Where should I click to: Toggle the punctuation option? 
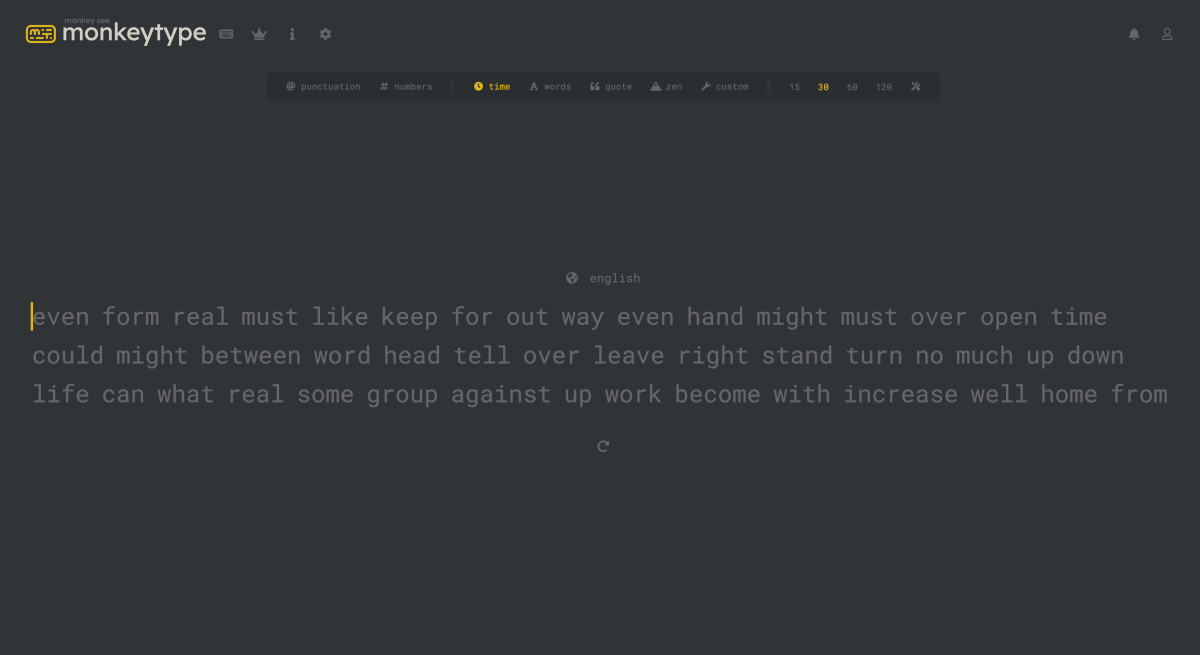323,87
